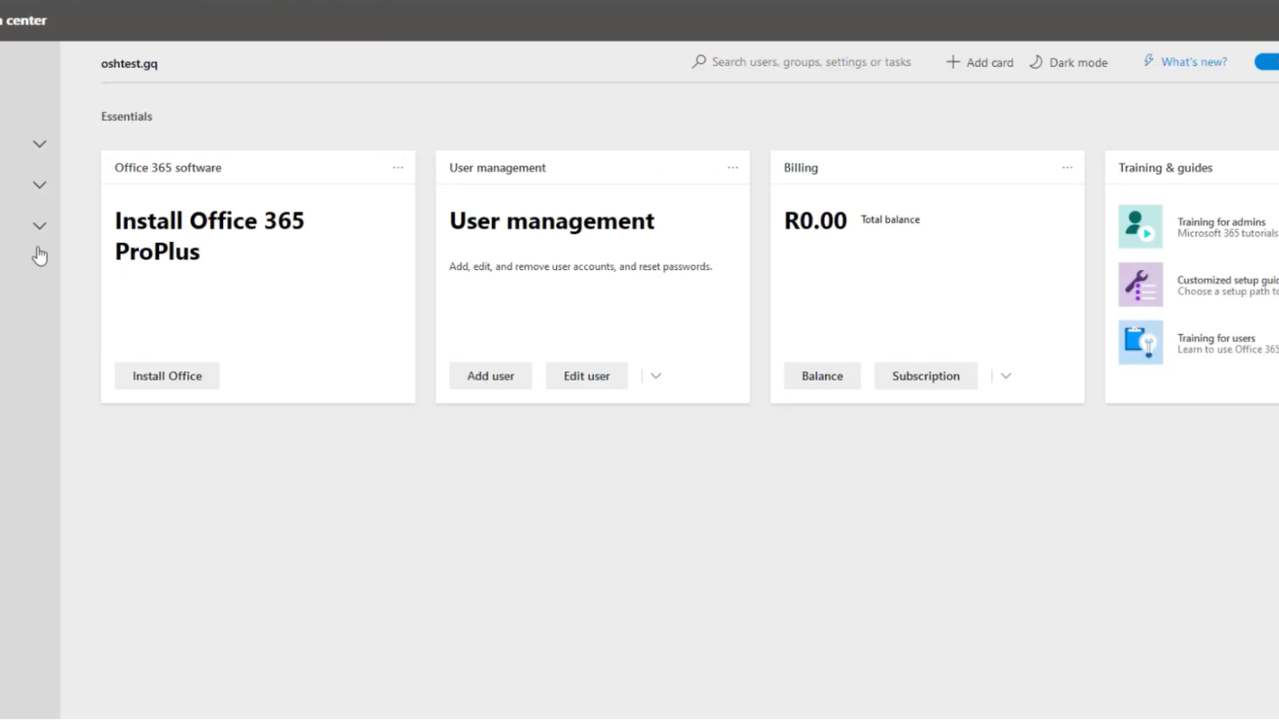Click the Training for users clipboard icon
The height and width of the screenshot is (720, 1279).
click(x=1141, y=342)
